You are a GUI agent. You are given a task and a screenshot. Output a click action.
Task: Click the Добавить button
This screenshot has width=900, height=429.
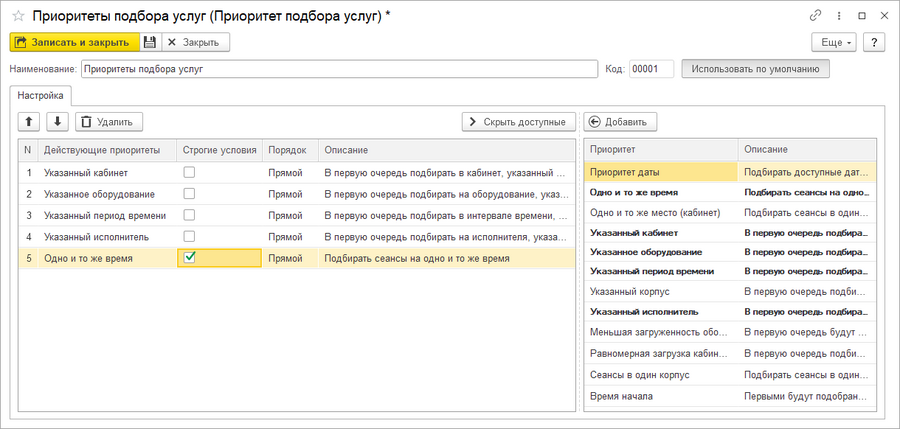620,121
